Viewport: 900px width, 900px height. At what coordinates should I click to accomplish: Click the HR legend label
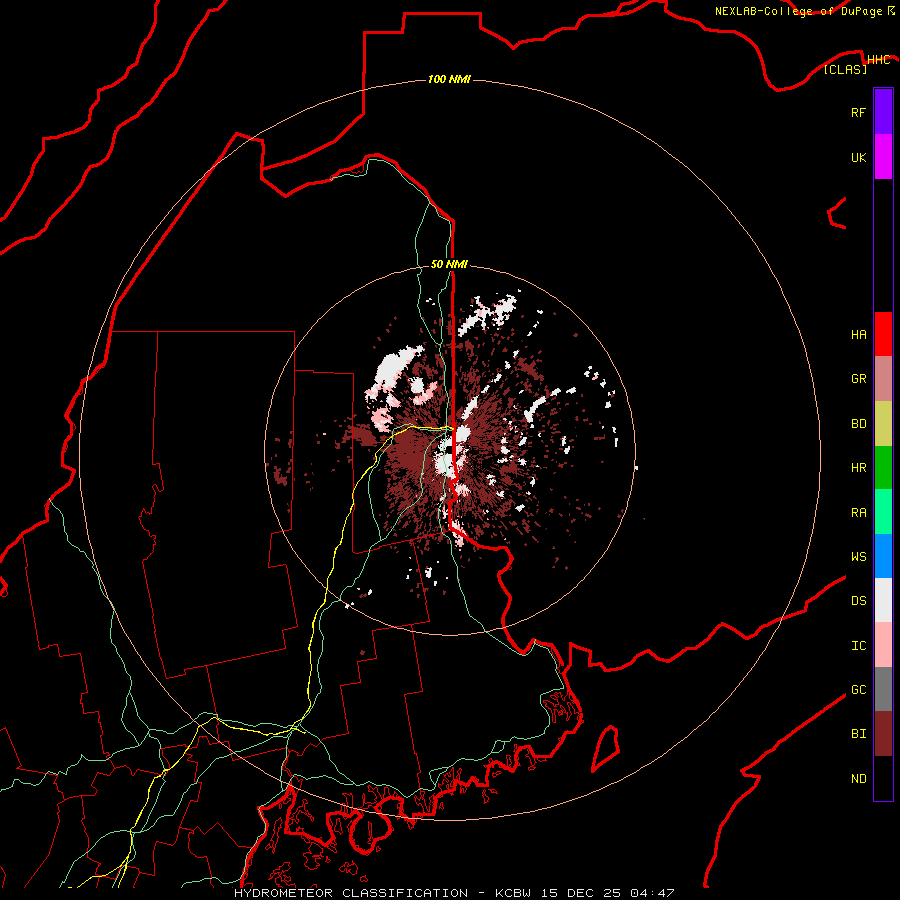[858, 468]
